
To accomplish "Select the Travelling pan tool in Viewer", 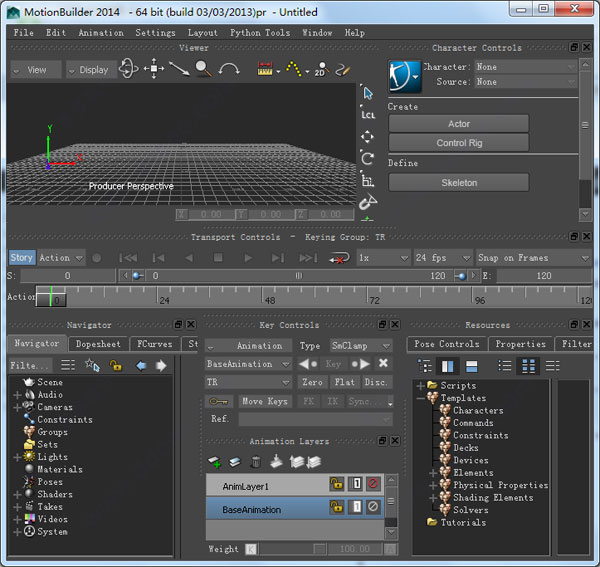I will [154, 69].
